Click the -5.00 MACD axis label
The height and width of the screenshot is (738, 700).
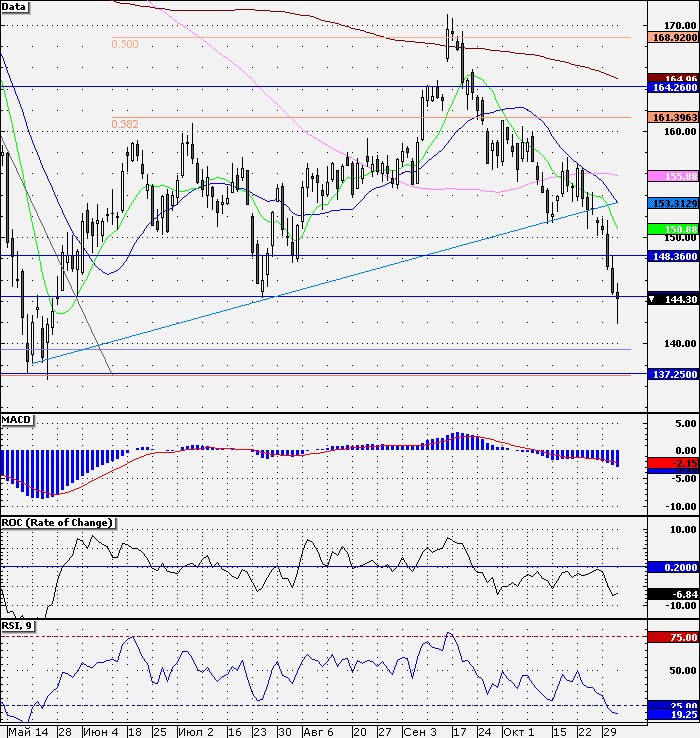(x=683, y=479)
